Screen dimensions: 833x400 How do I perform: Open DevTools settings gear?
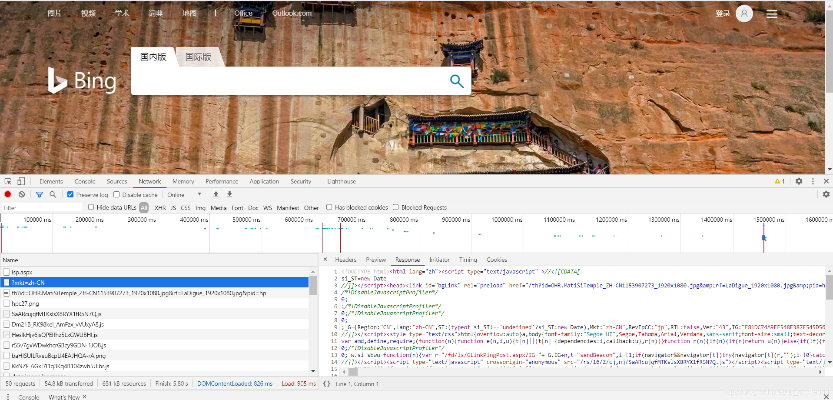(798, 181)
